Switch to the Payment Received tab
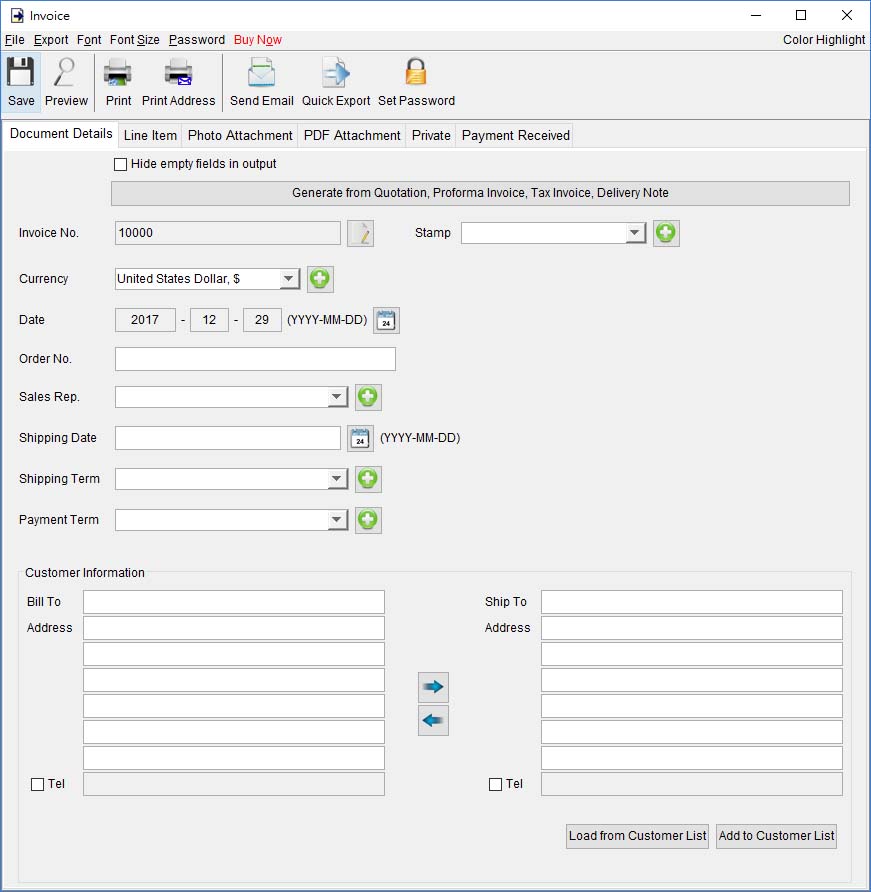Image resolution: width=871 pixels, height=892 pixels. (515, 136)
